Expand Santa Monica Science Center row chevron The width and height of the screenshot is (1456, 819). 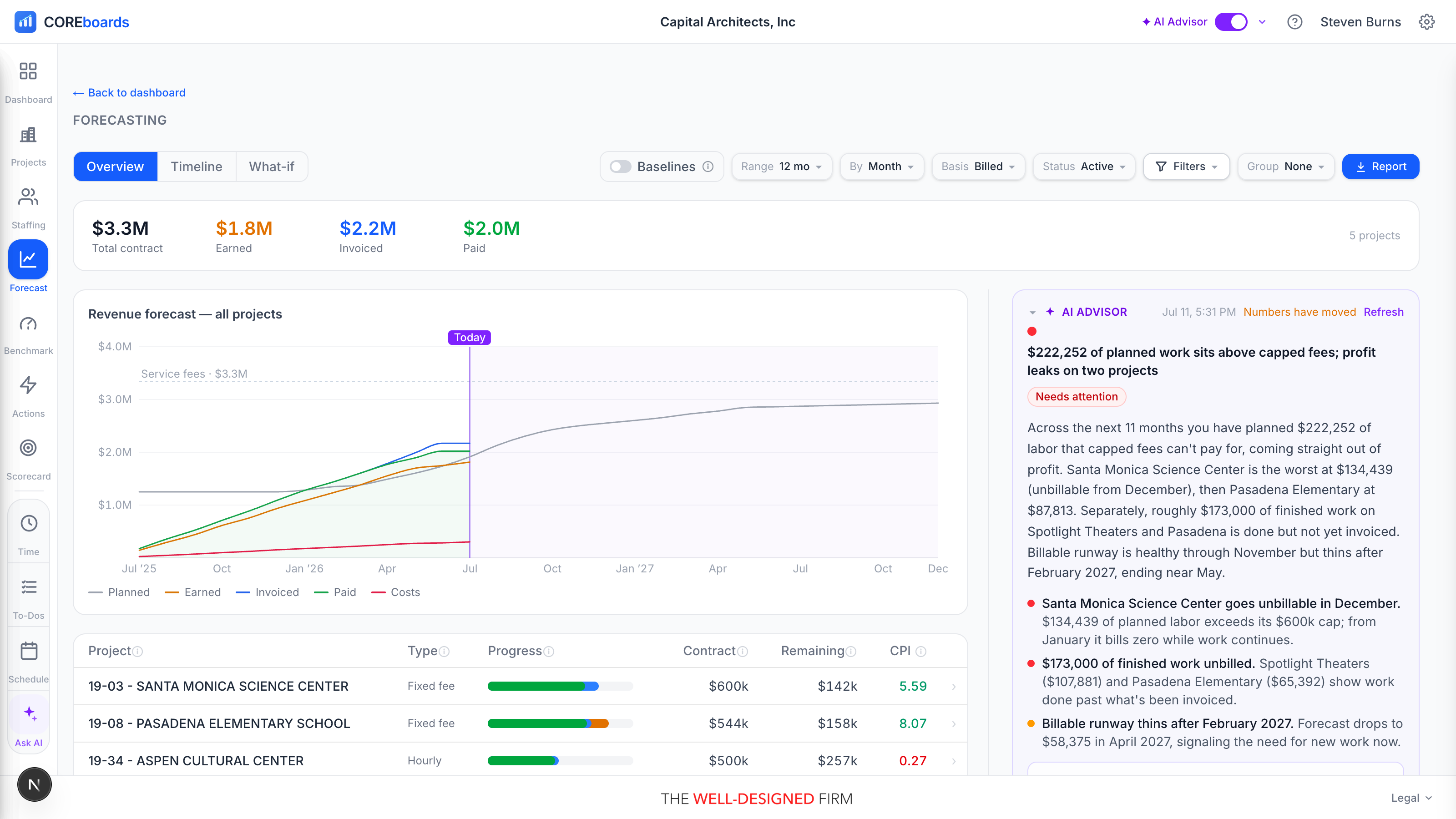(x=954, y=687)
